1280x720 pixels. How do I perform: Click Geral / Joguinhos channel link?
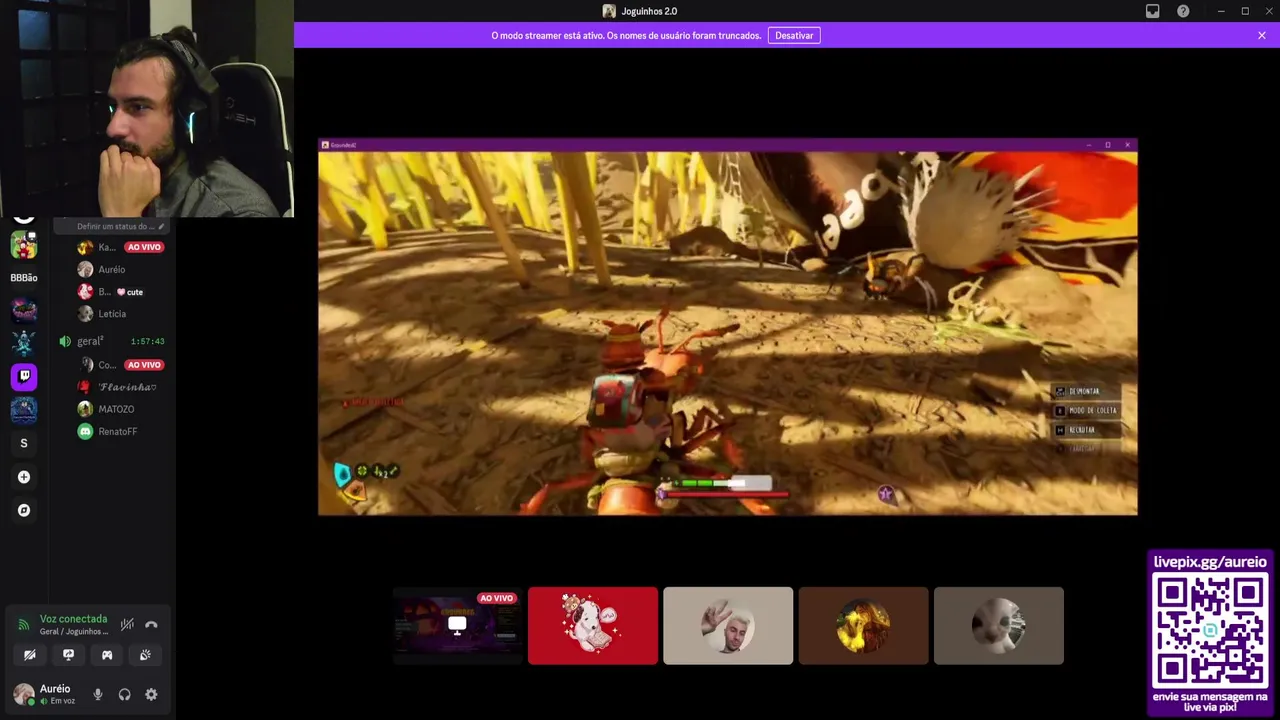click(x=74, y=632)
